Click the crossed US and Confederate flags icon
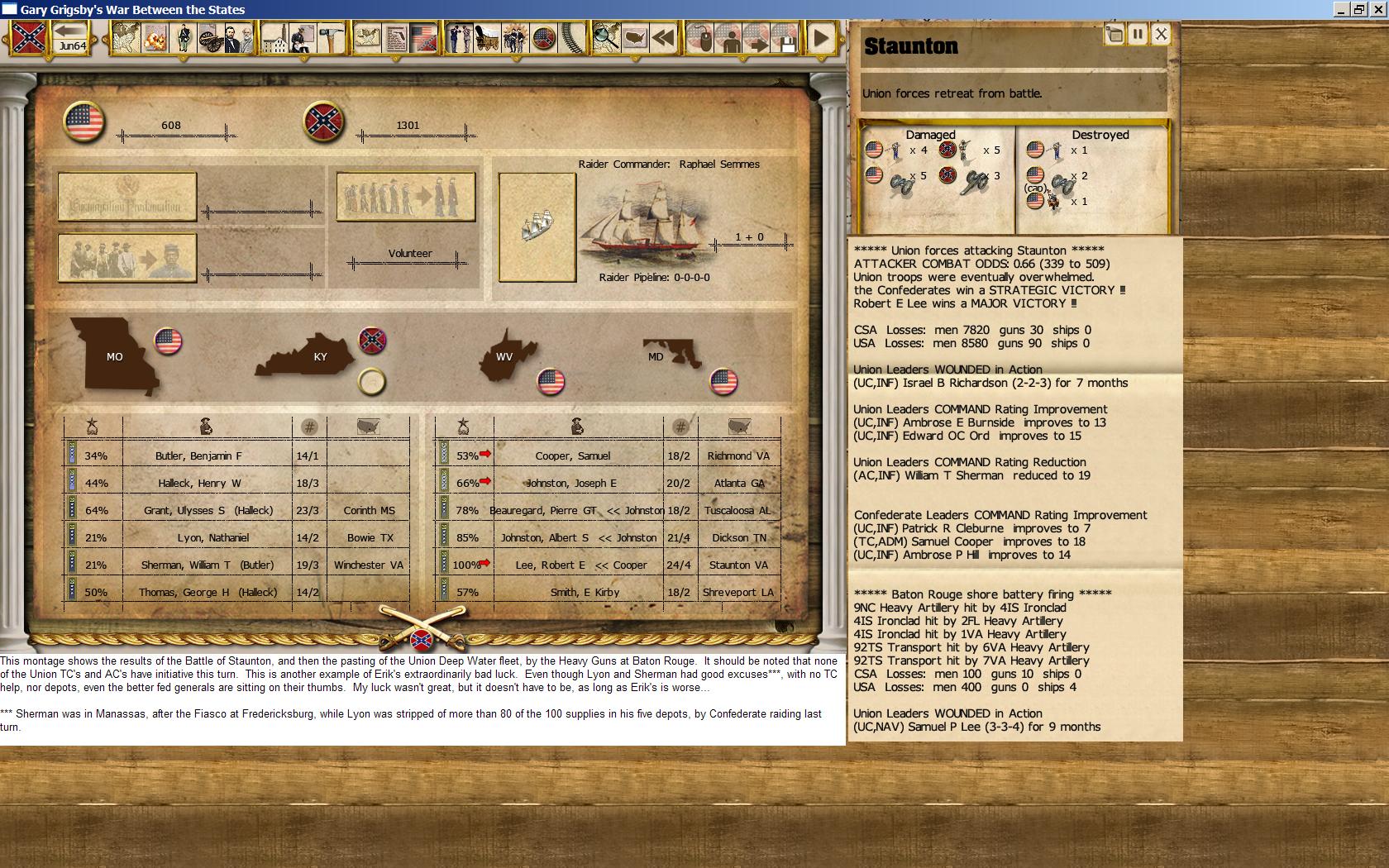 pos(423,38)
